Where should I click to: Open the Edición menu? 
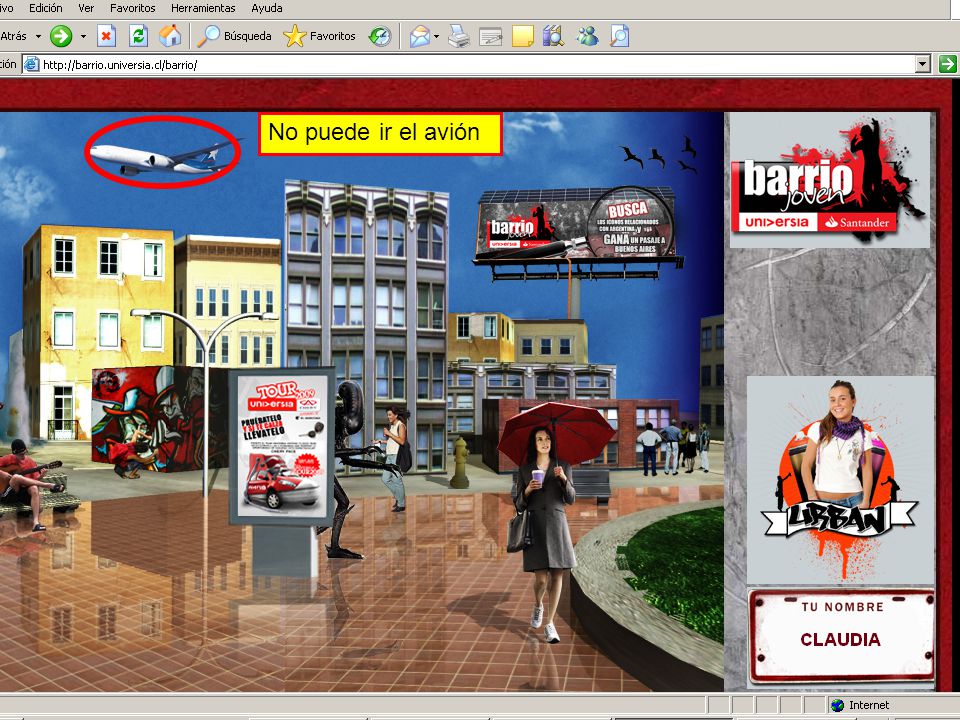coord(45,8)
